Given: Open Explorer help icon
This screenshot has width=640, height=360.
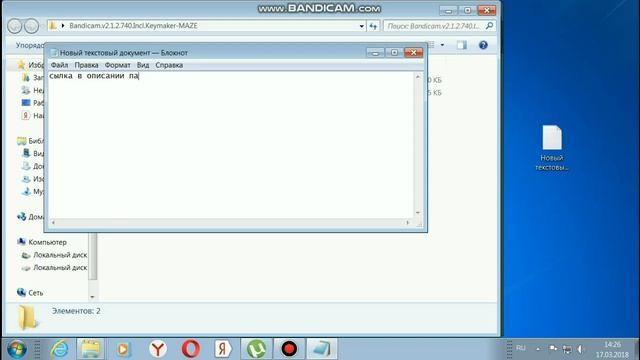Looking at the screenshot, I should 483,45.
